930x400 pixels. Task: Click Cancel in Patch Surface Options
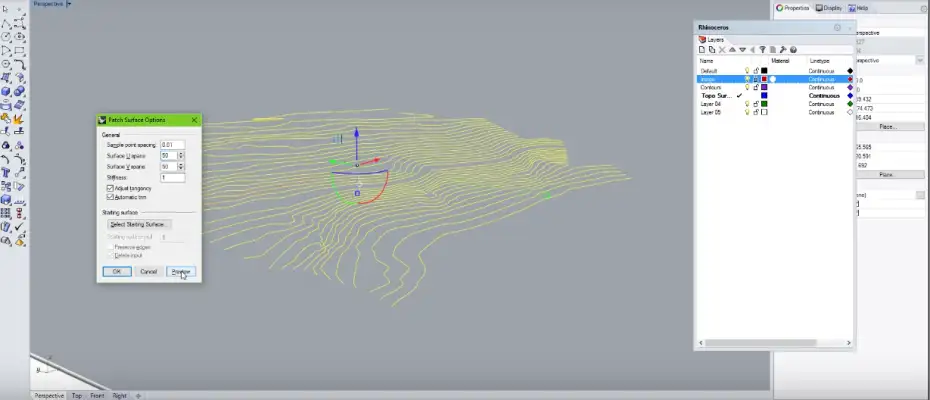tap(148, 271)
